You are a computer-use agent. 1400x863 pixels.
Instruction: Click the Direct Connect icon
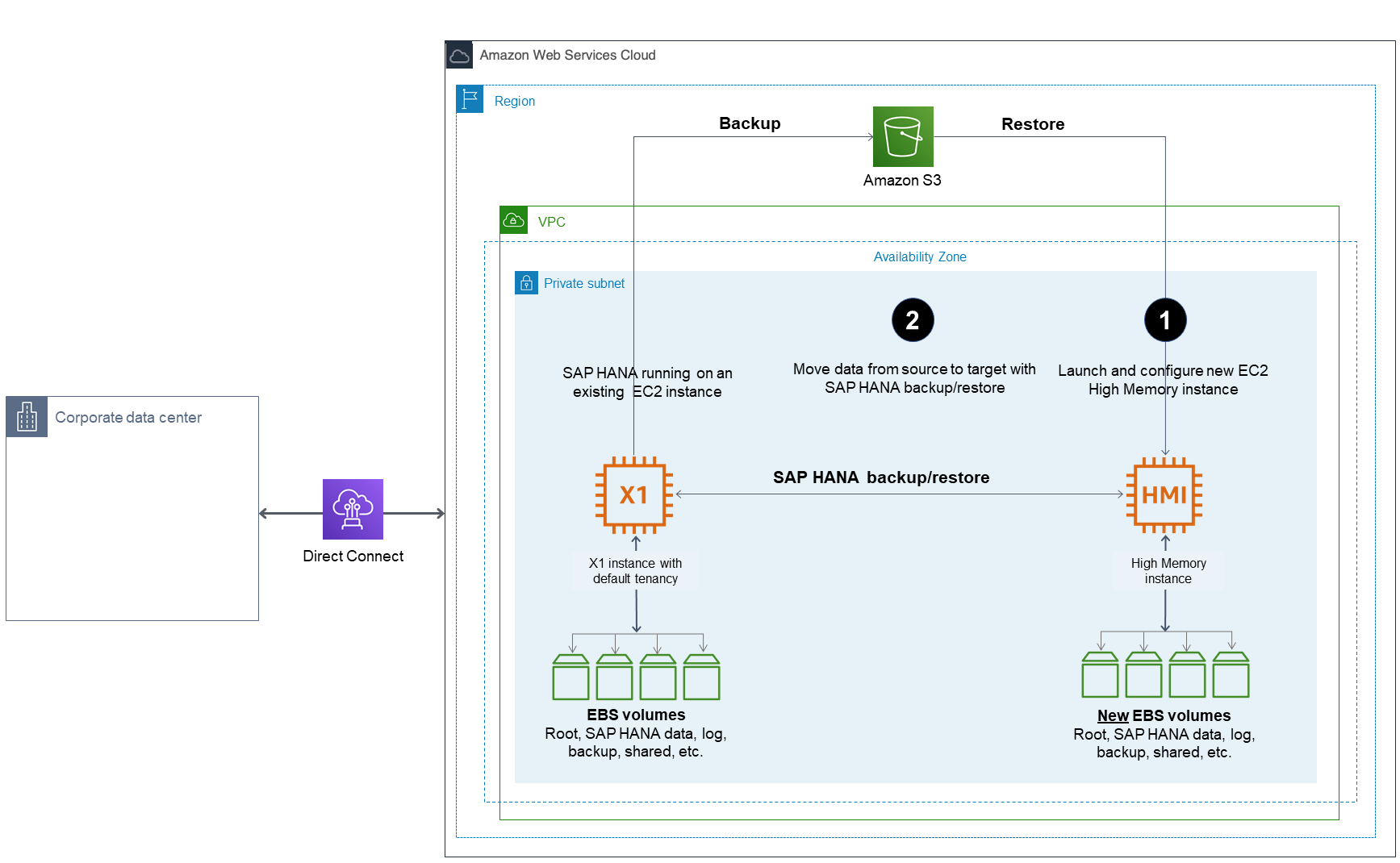(x=353, y=509)
